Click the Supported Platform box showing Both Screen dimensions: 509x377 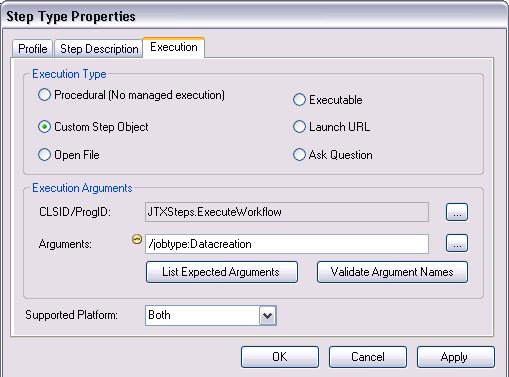tap(211, 315)
